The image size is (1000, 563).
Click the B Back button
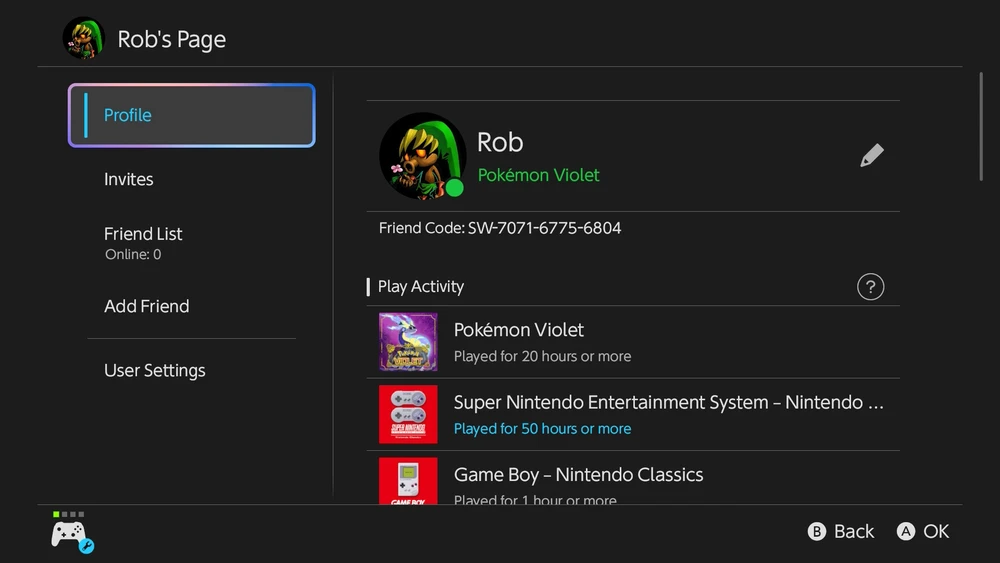(x=841, y=531)
